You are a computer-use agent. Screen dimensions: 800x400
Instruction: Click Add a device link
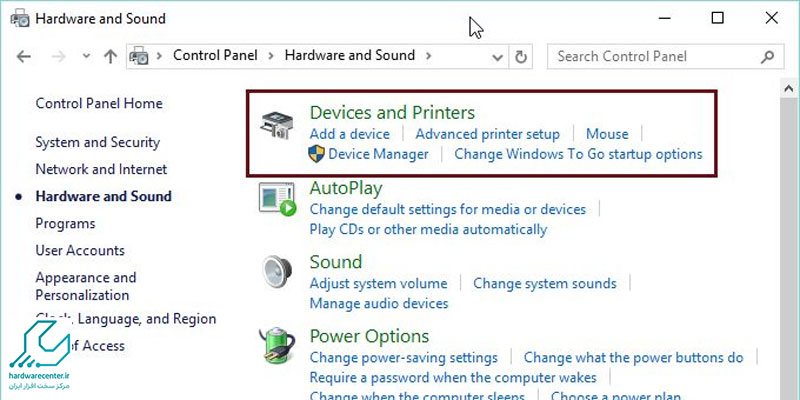point(349,134)
